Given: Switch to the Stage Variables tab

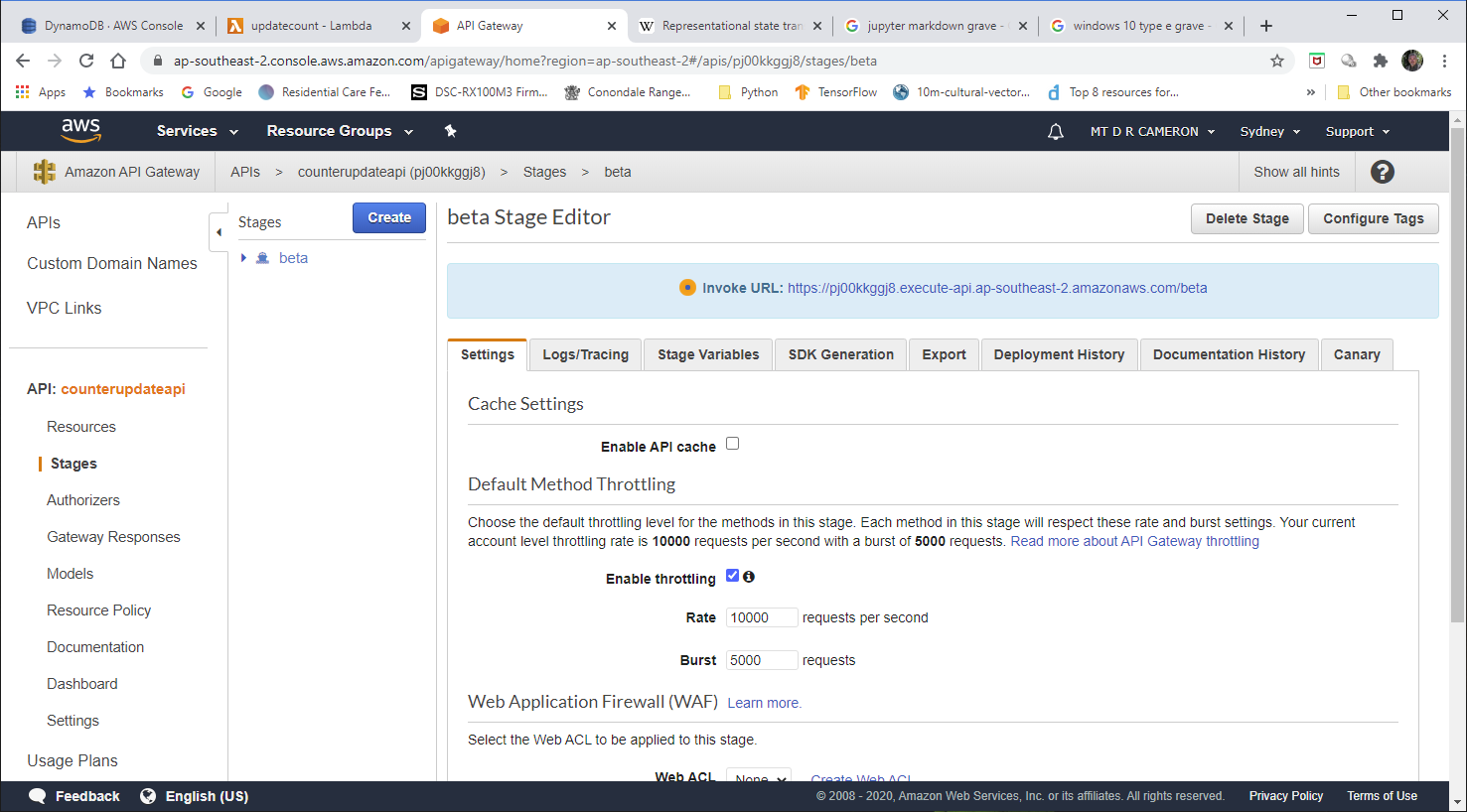Looking at the screenshot, I should point(708,354).
